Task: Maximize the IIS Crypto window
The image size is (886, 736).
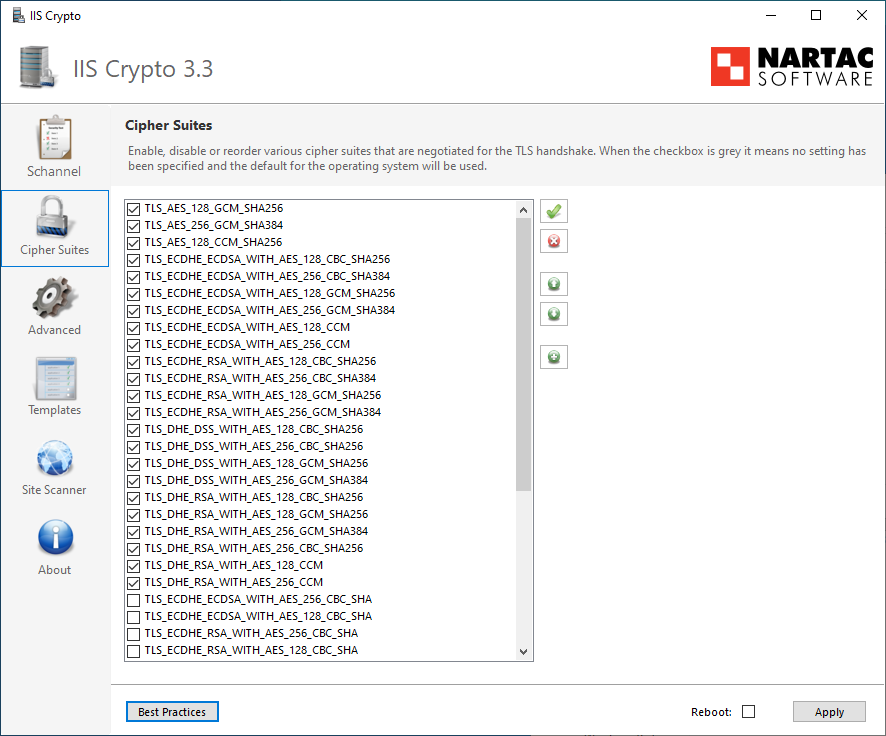Action: (816, 15)
